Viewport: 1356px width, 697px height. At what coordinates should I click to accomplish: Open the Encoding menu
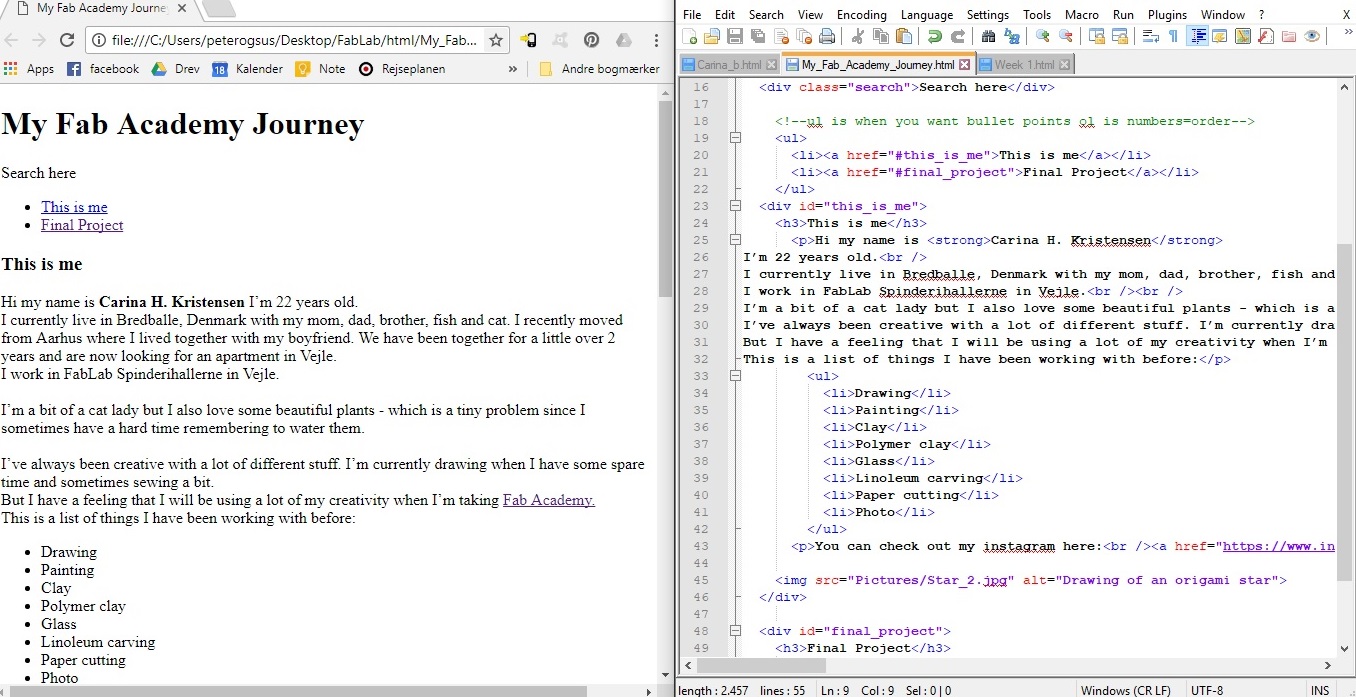pyautogui.click(x=861, y=15)
